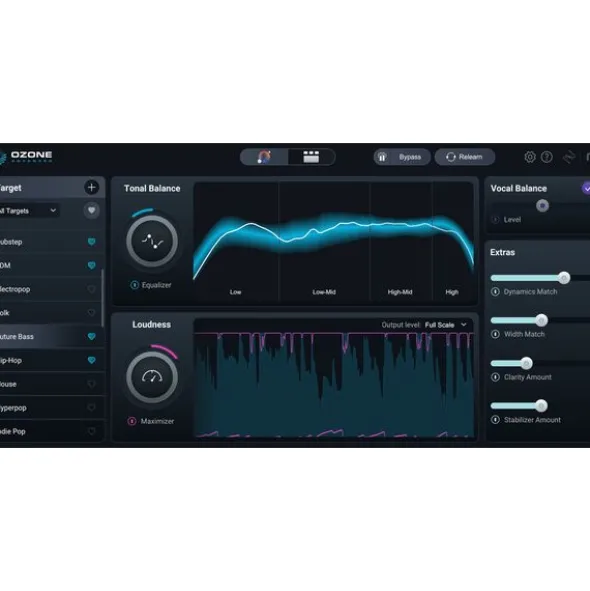Click the Dynamics Match slider handle
Image resolution: width=590 pixels, height=591 pixels.
coord(564,278)
